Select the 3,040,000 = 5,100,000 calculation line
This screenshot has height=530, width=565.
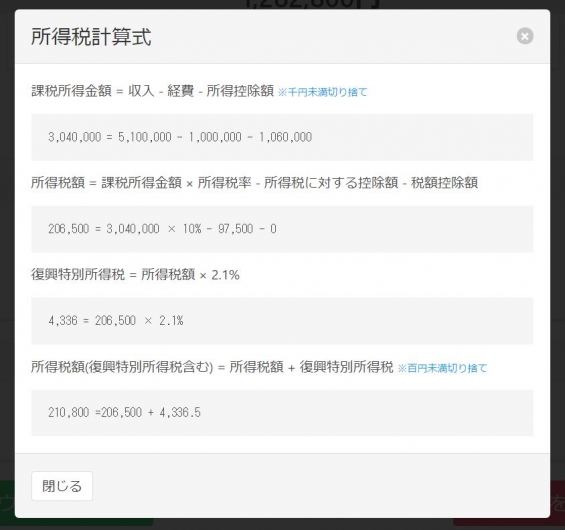point(282,137)
